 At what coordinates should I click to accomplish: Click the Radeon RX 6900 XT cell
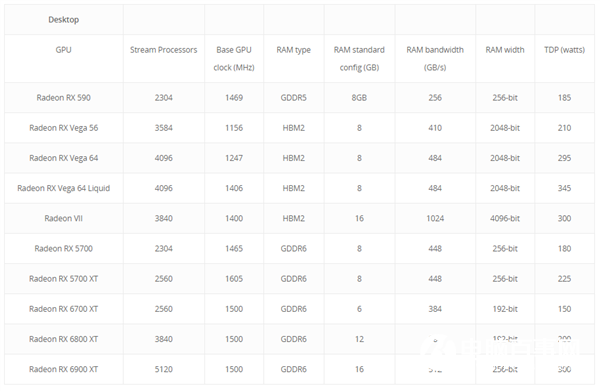coord(64,369)
